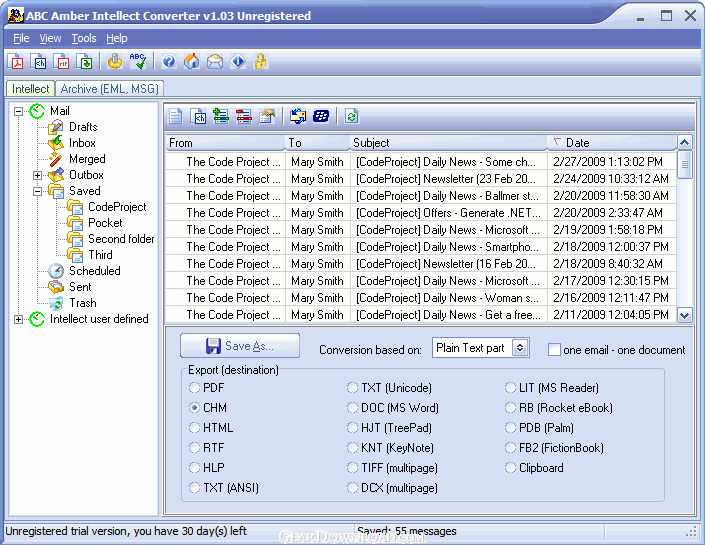Click the PDF export toolbar icon
This screenshot has height=545, width=705.
(16, 61)
